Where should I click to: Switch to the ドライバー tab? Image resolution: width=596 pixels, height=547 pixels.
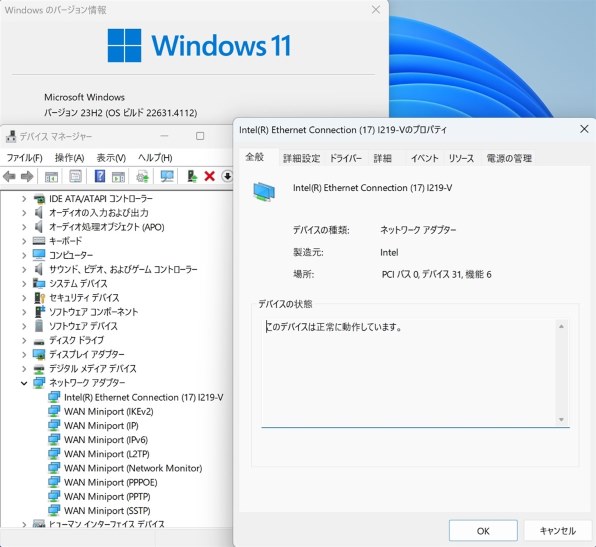point(346,159)
